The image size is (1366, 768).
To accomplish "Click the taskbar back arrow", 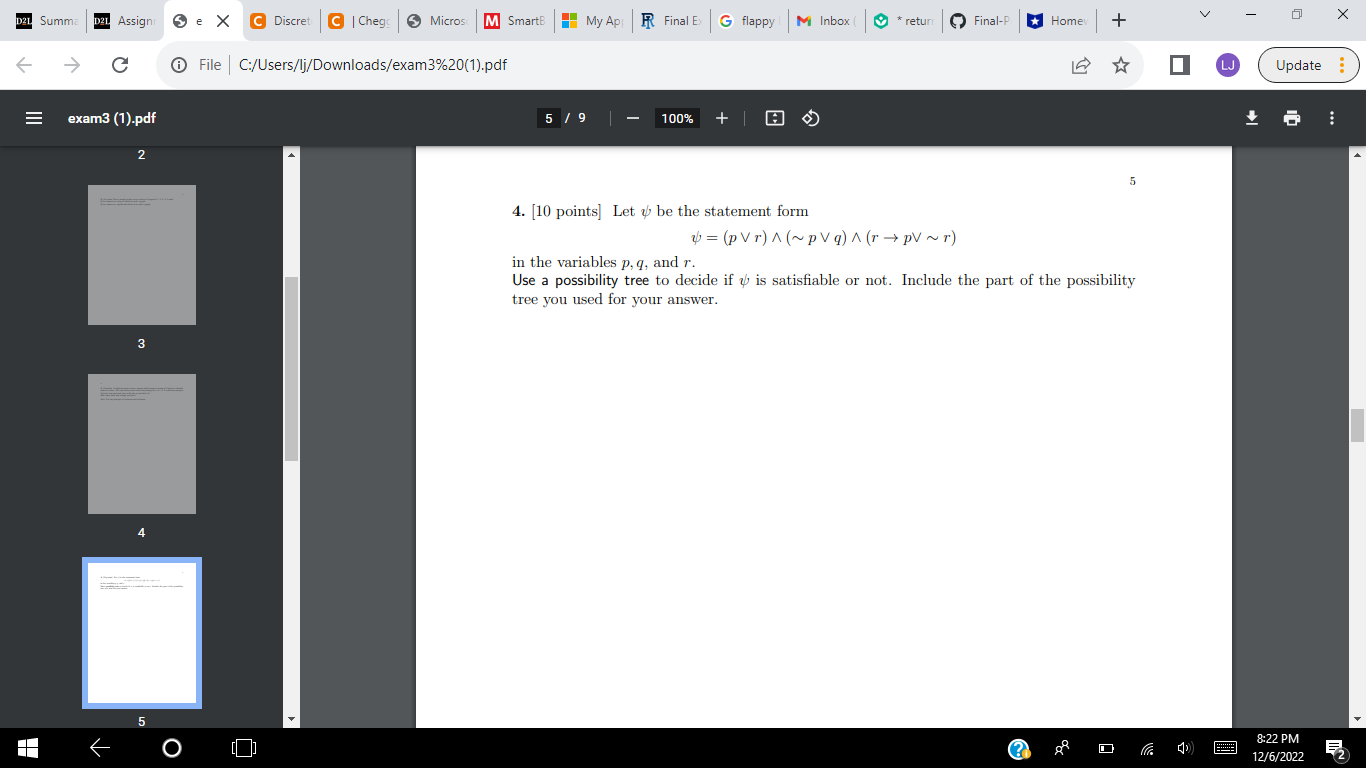I will (x=98, y=747).
